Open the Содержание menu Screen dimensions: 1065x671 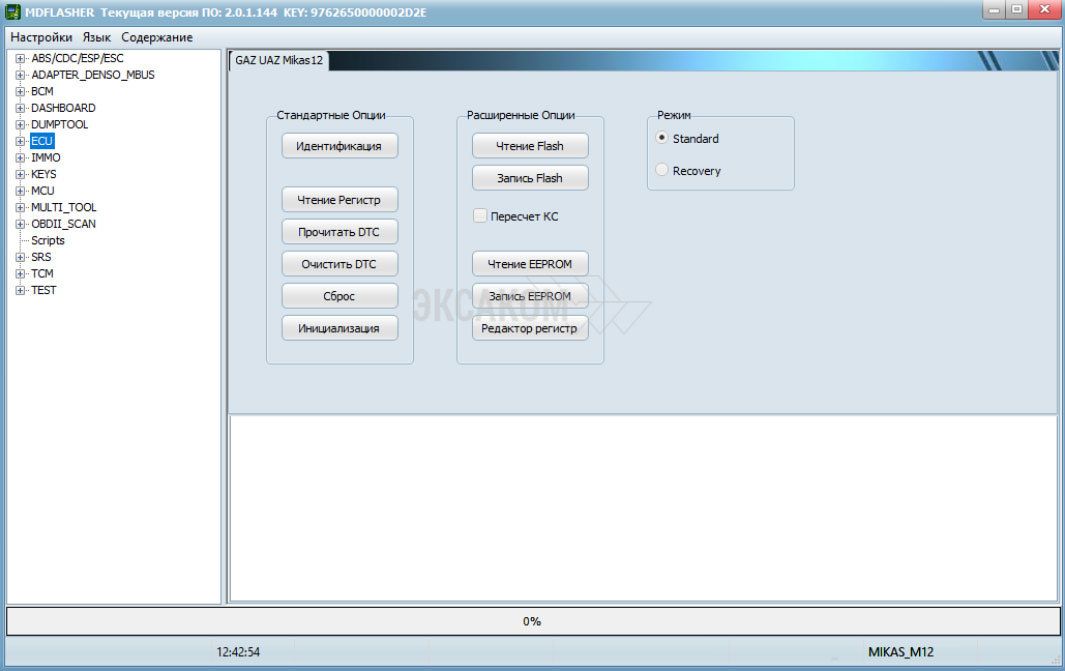(157, 37)
